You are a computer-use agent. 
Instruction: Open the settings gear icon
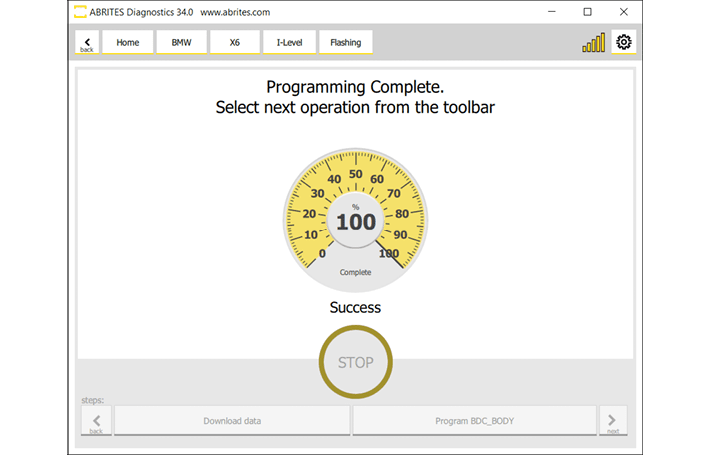(624, 42)
